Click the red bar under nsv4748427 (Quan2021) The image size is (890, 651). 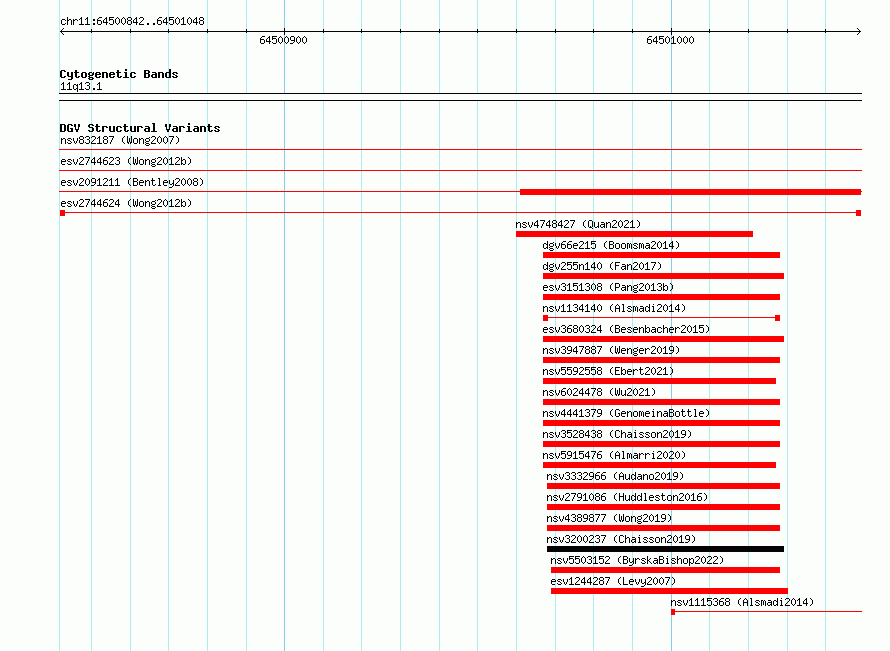(x=634, y=234)
